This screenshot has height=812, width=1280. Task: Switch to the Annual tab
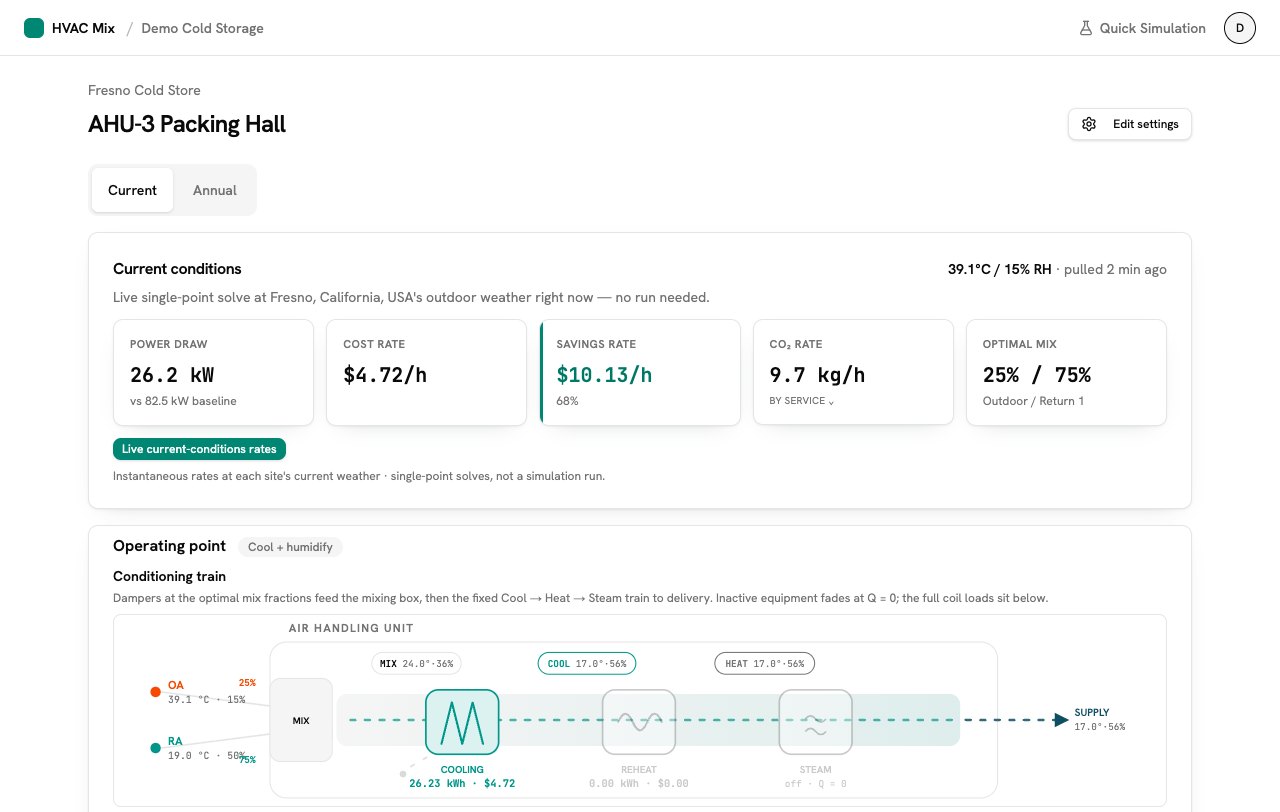[215, 190]
